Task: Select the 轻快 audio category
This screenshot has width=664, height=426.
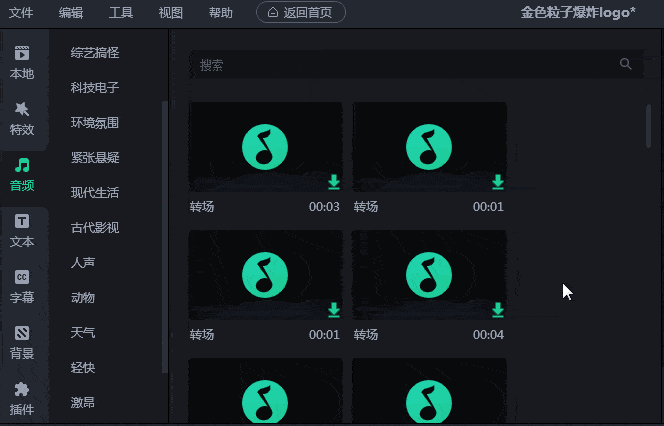Action: coord(83,368)
